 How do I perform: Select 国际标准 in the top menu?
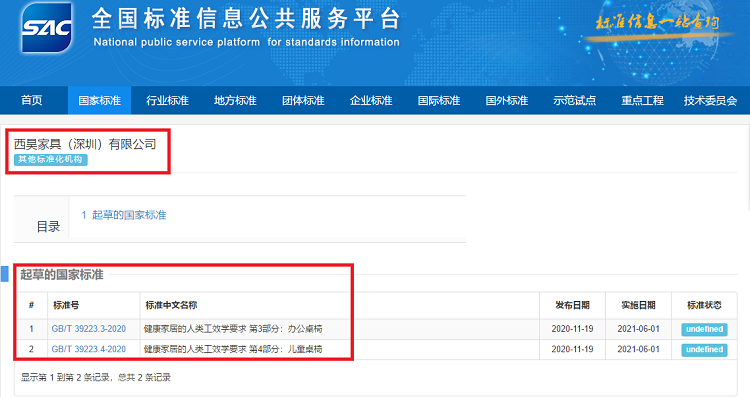[x=439, y=100]
